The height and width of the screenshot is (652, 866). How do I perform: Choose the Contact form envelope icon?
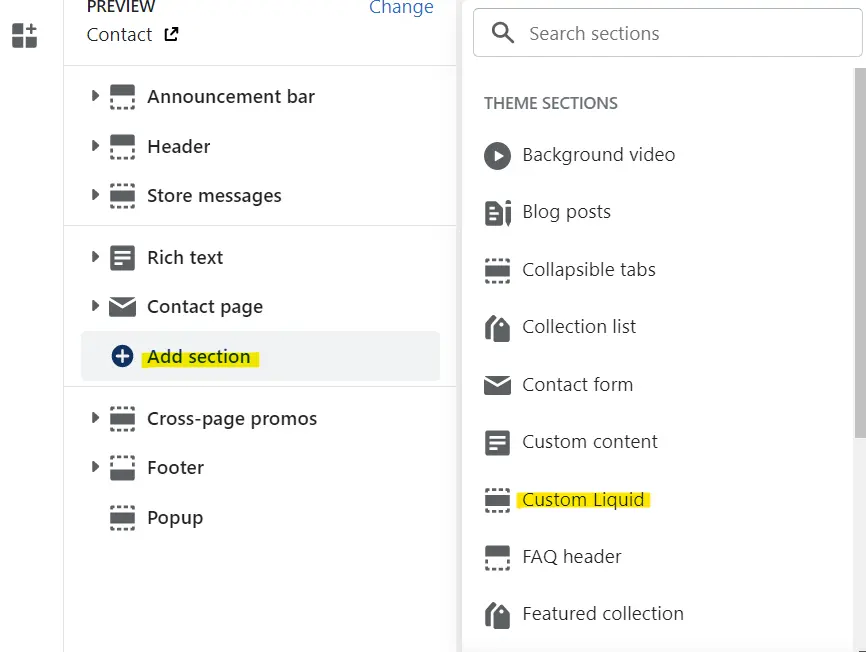pyautogui.click(x=497, y=385)
